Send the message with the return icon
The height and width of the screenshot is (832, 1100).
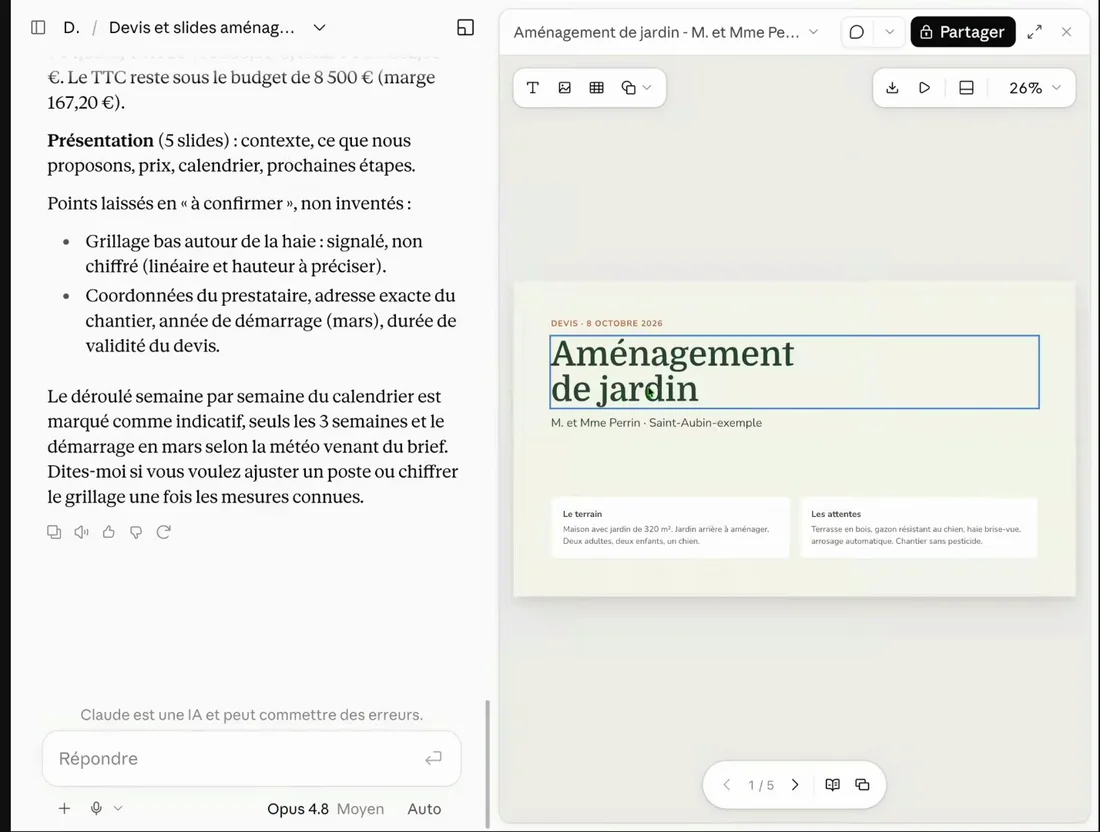434,758
